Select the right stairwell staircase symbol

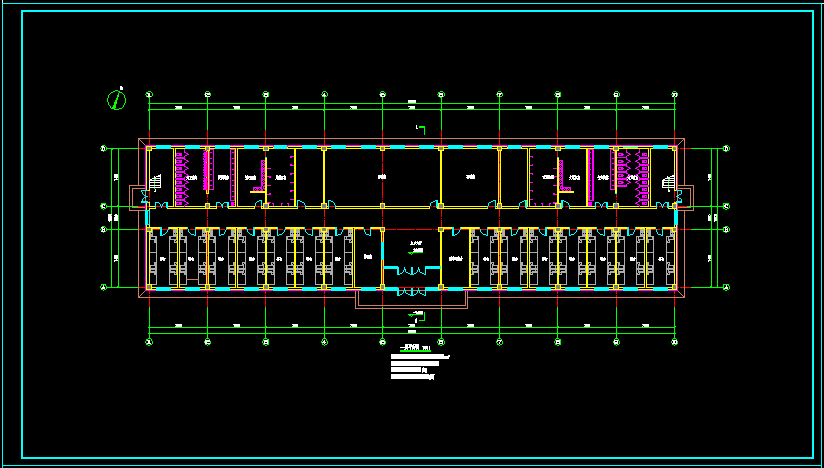point(668,181)
